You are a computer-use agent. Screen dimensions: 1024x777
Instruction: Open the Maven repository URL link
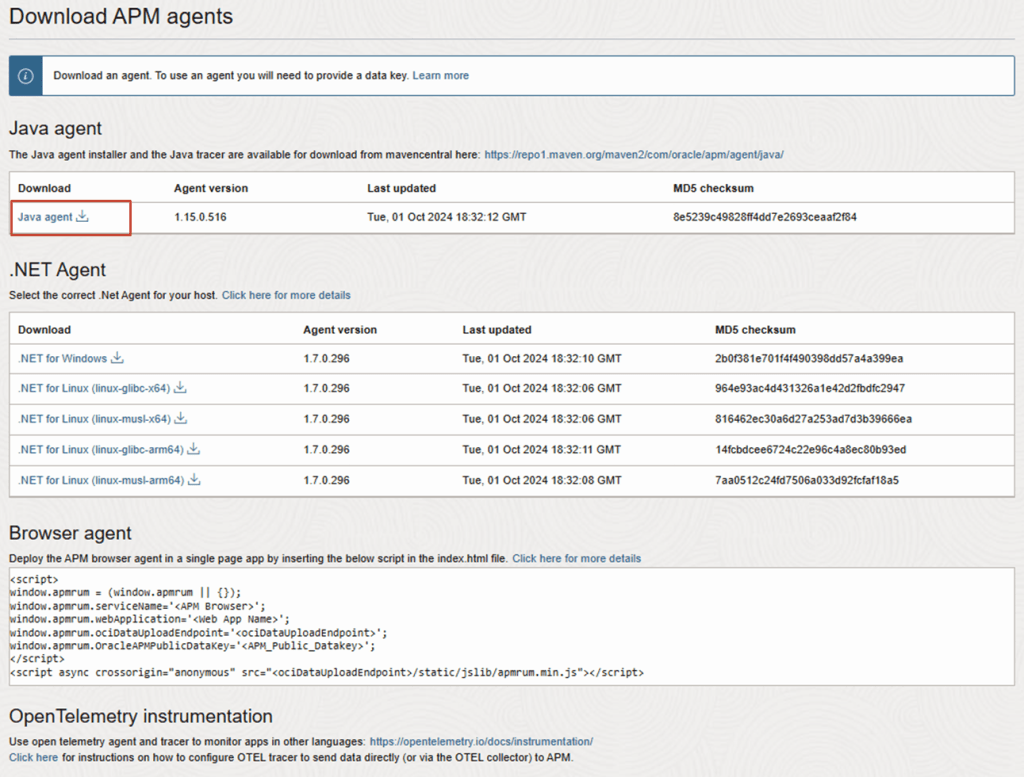click(x=634, y=155)
